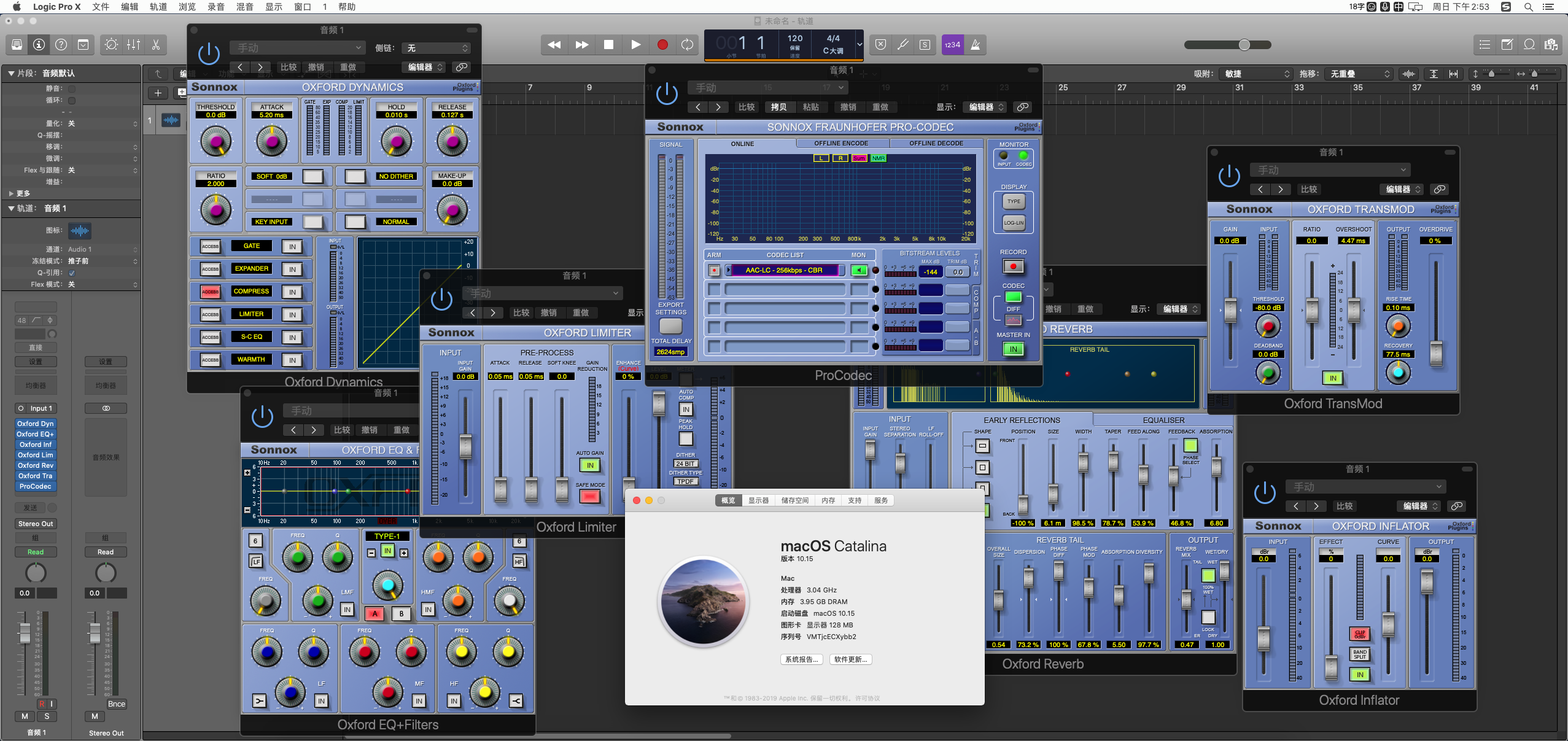Image resolution: width=1568 pixels, height=741 pixels.
Task: Open 编辑器 view dropdown in Pro-Codec window
Action: [x=985, y=107]
